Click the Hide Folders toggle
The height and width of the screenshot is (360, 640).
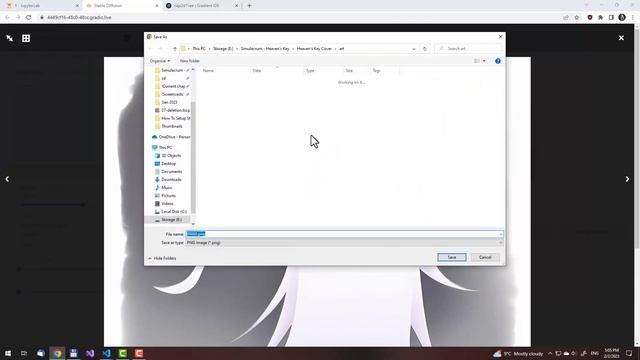162,258
